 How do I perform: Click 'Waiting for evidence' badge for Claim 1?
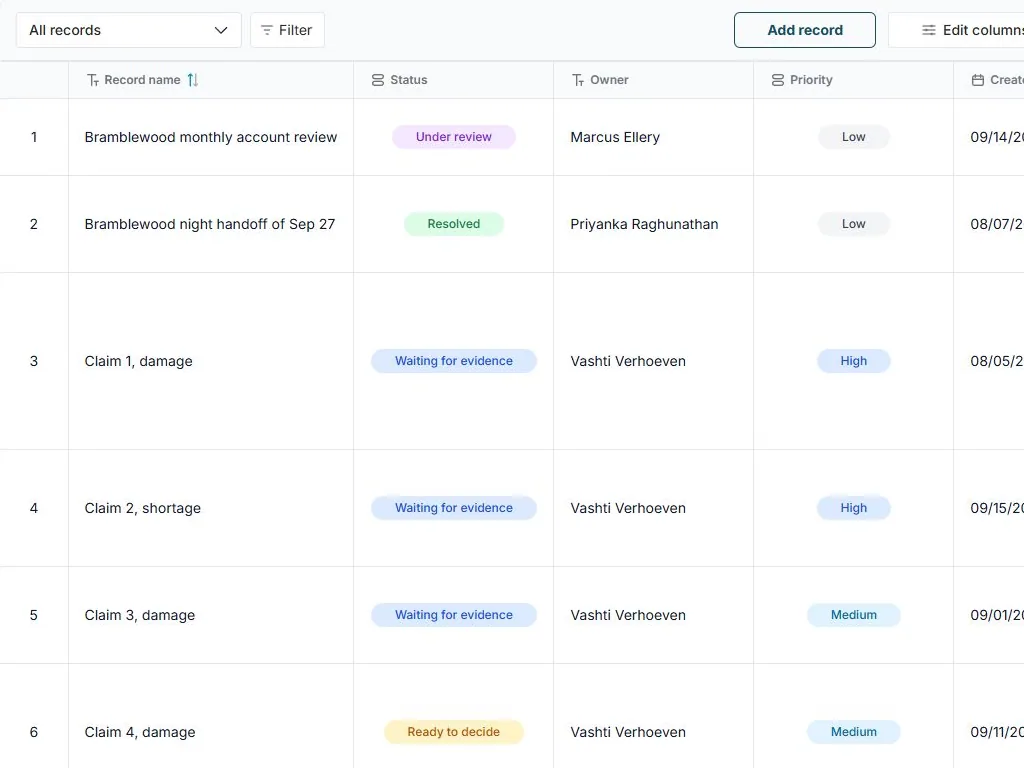pyautogui.click(x=454, y=361)
